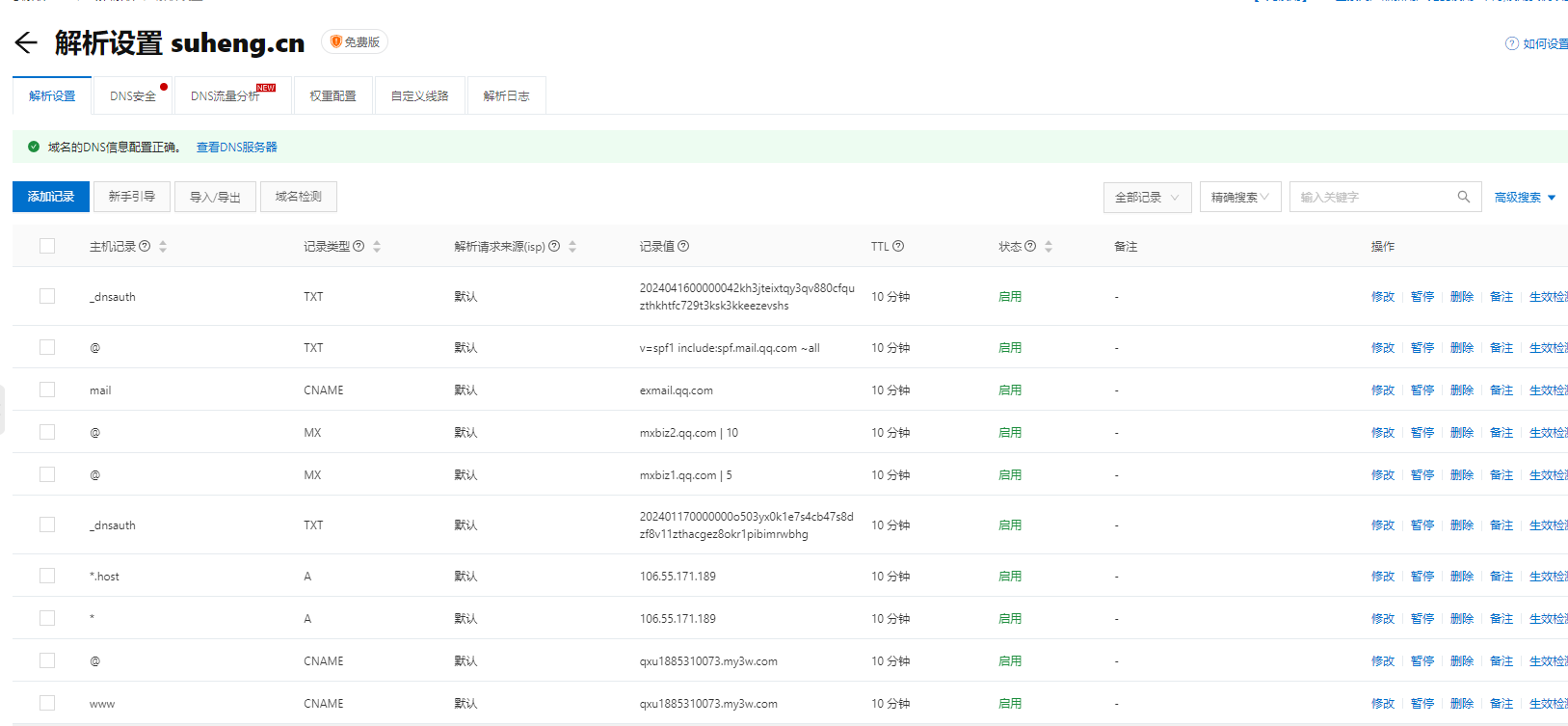Open the 解析日志 tab

point(507,95)
